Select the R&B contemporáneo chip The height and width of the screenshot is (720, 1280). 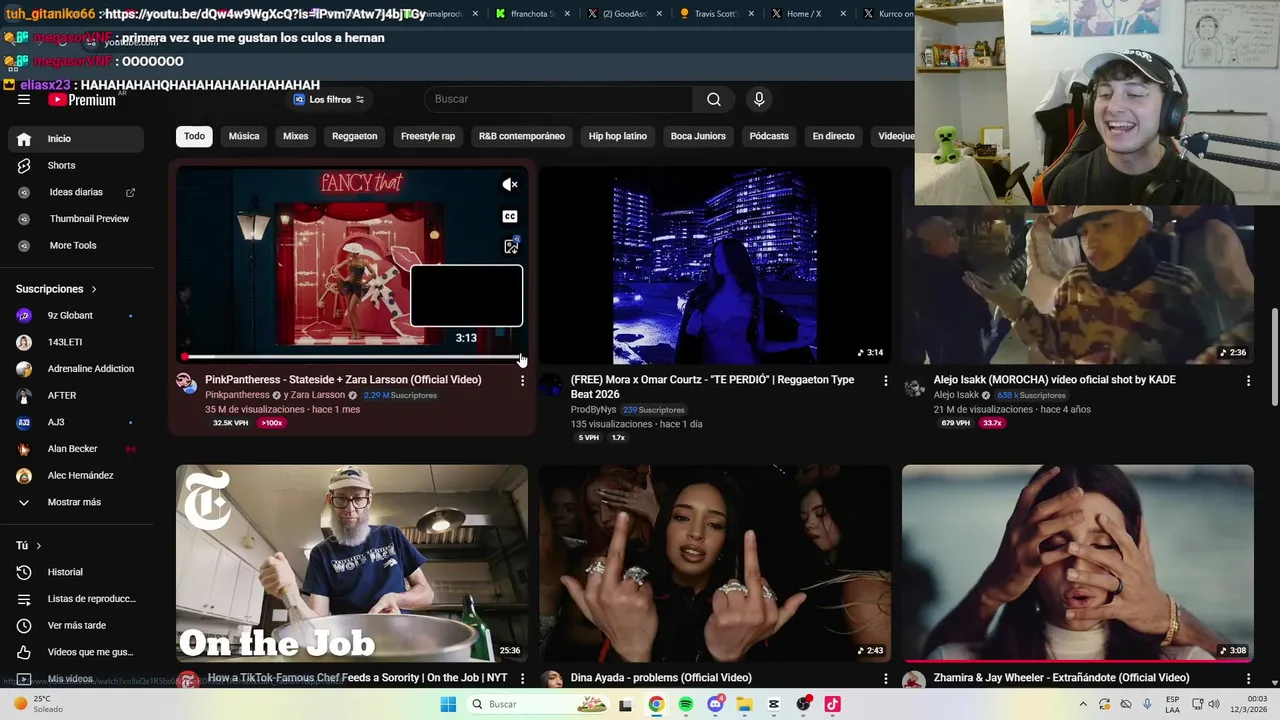click(x=522, y=136)
